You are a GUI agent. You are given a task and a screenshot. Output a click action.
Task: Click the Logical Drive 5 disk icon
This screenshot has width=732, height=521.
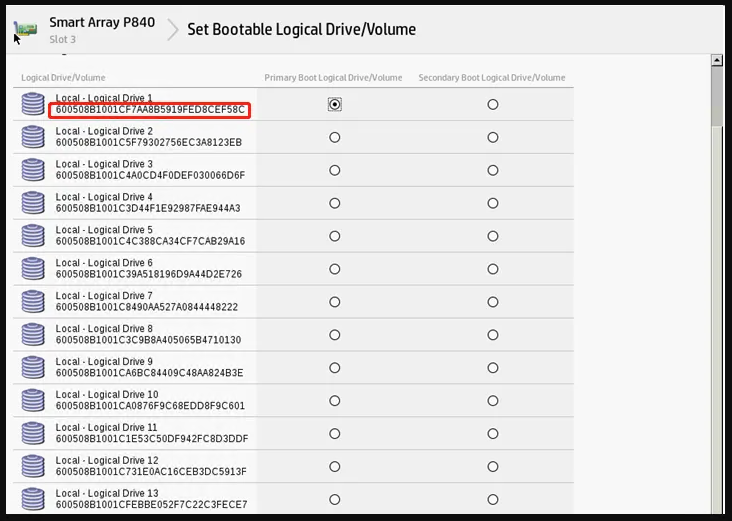point(33,236)
